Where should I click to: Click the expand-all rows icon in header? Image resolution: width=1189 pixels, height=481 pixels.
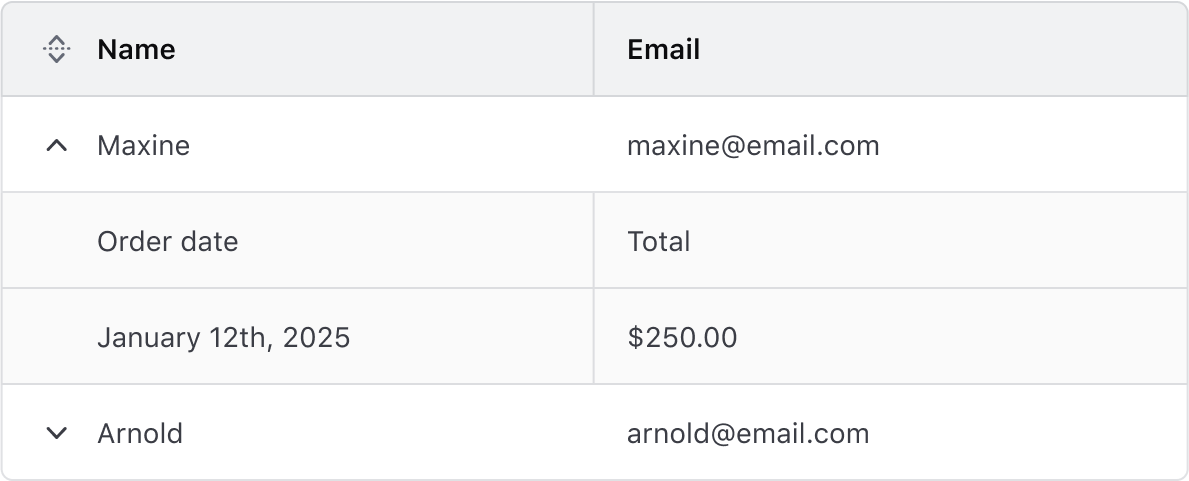click(x=57, y=49)
